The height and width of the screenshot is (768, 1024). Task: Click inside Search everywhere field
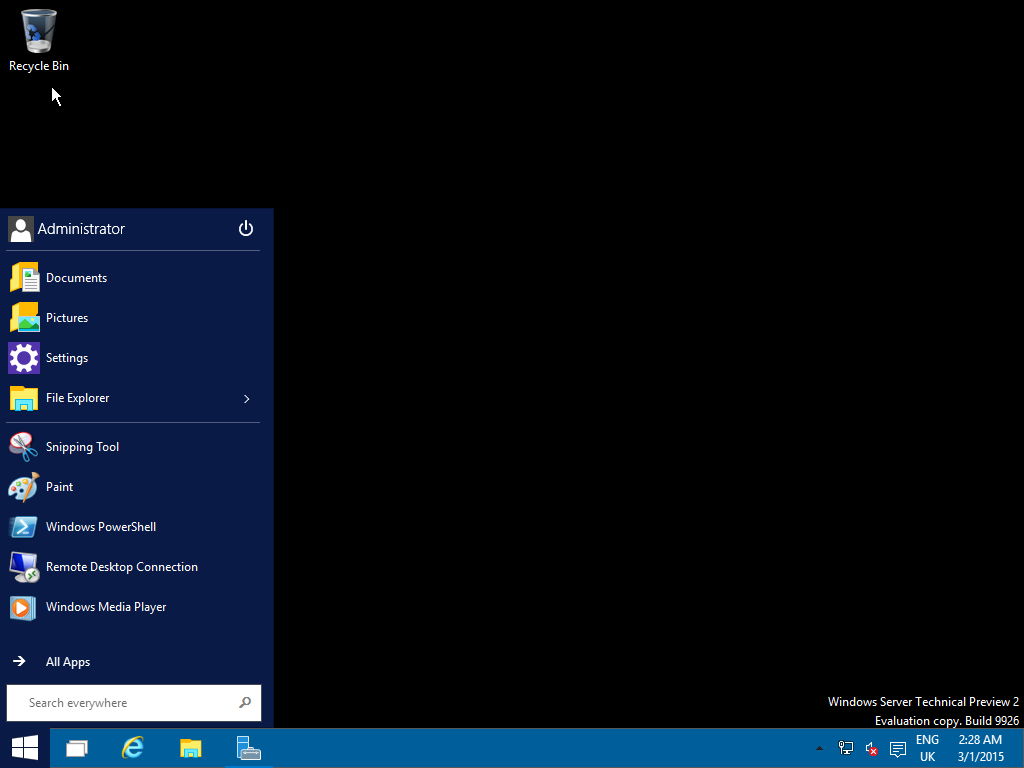pos(134,703)
